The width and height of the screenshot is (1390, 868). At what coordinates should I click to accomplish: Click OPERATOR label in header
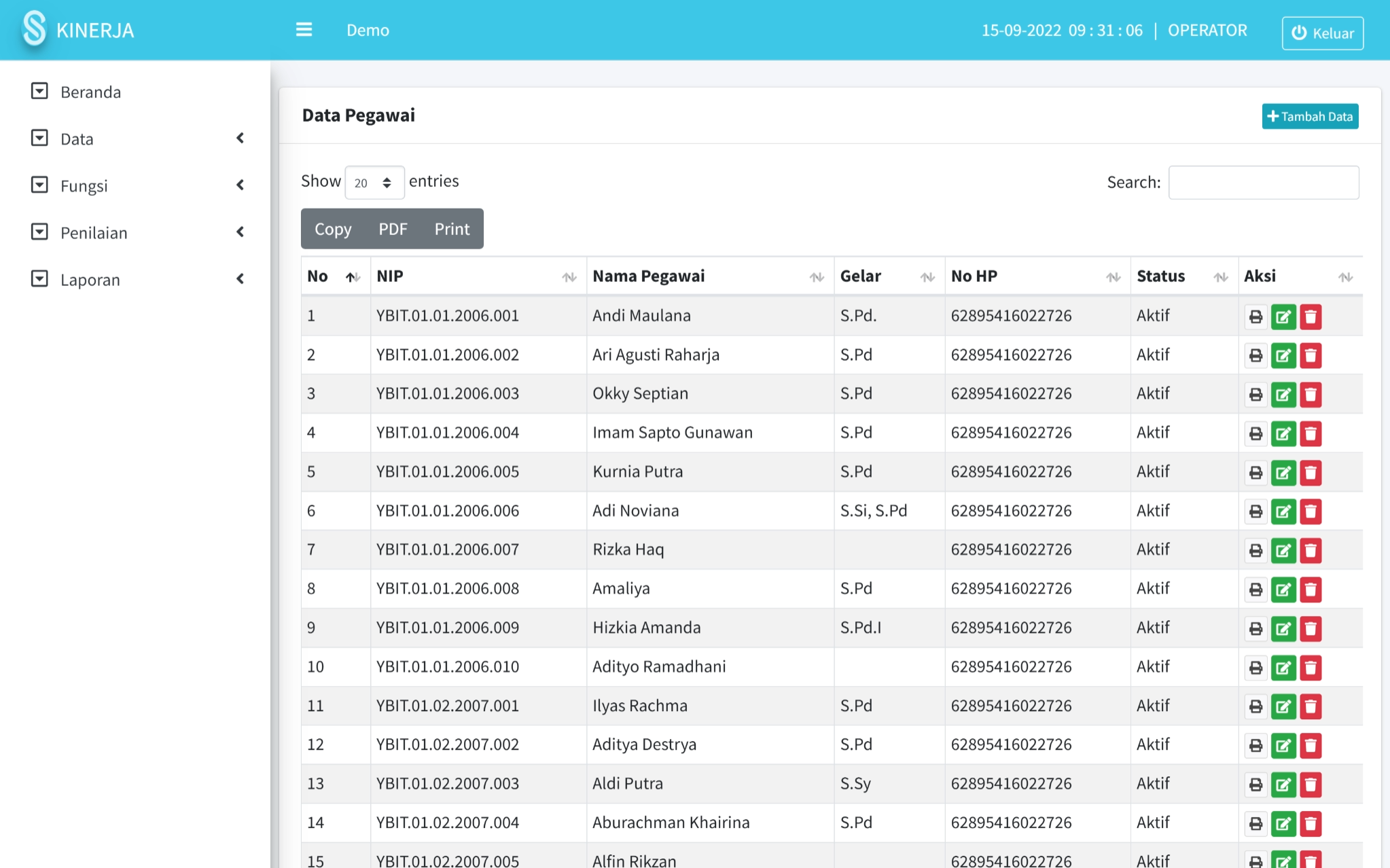(x=1207, y=30)
